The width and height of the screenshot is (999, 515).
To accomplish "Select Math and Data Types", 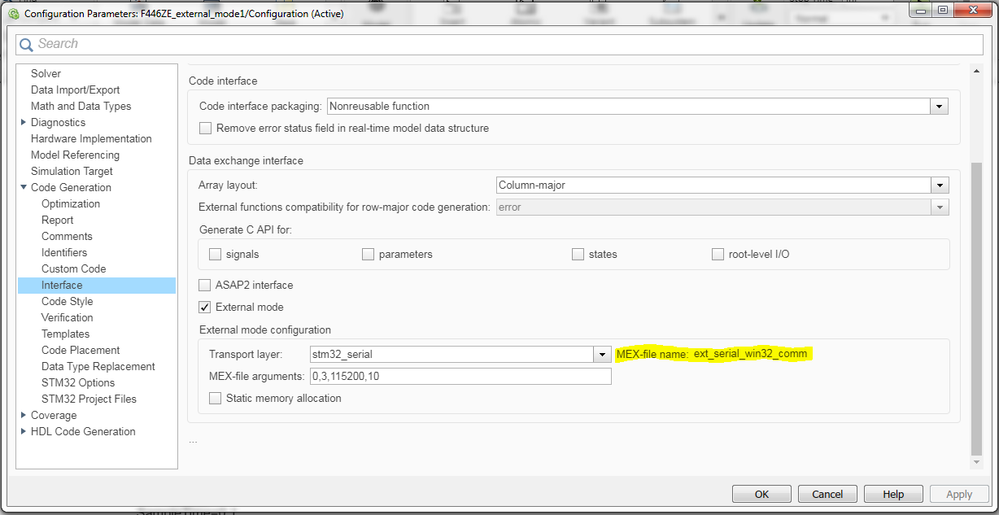I will click(81, 106).
